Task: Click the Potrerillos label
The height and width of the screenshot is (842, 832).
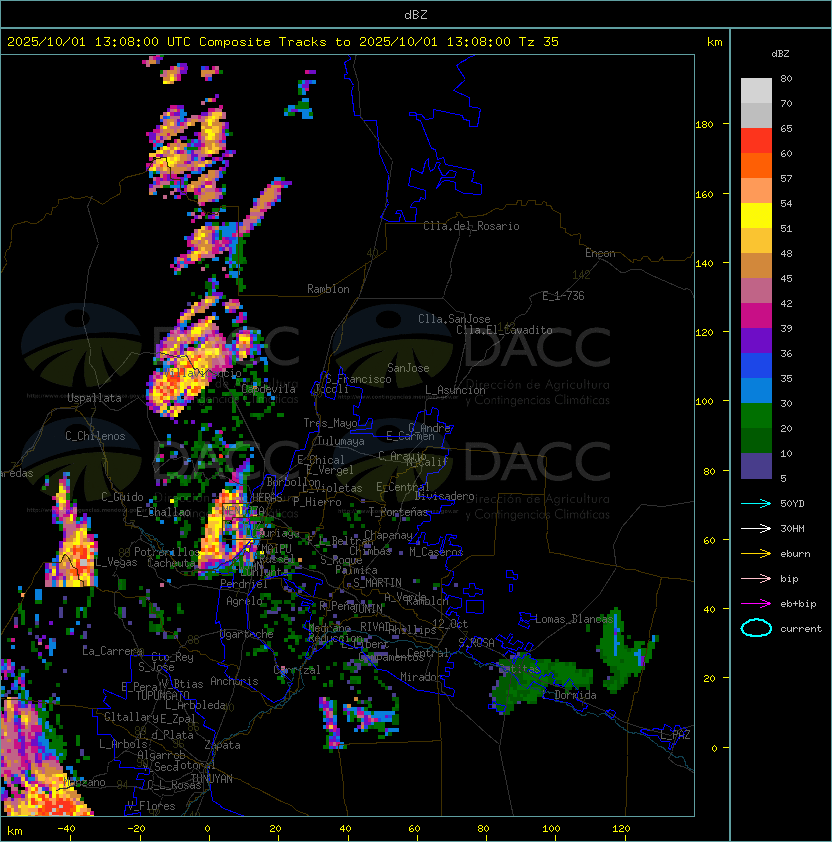Action: (167, 552)
